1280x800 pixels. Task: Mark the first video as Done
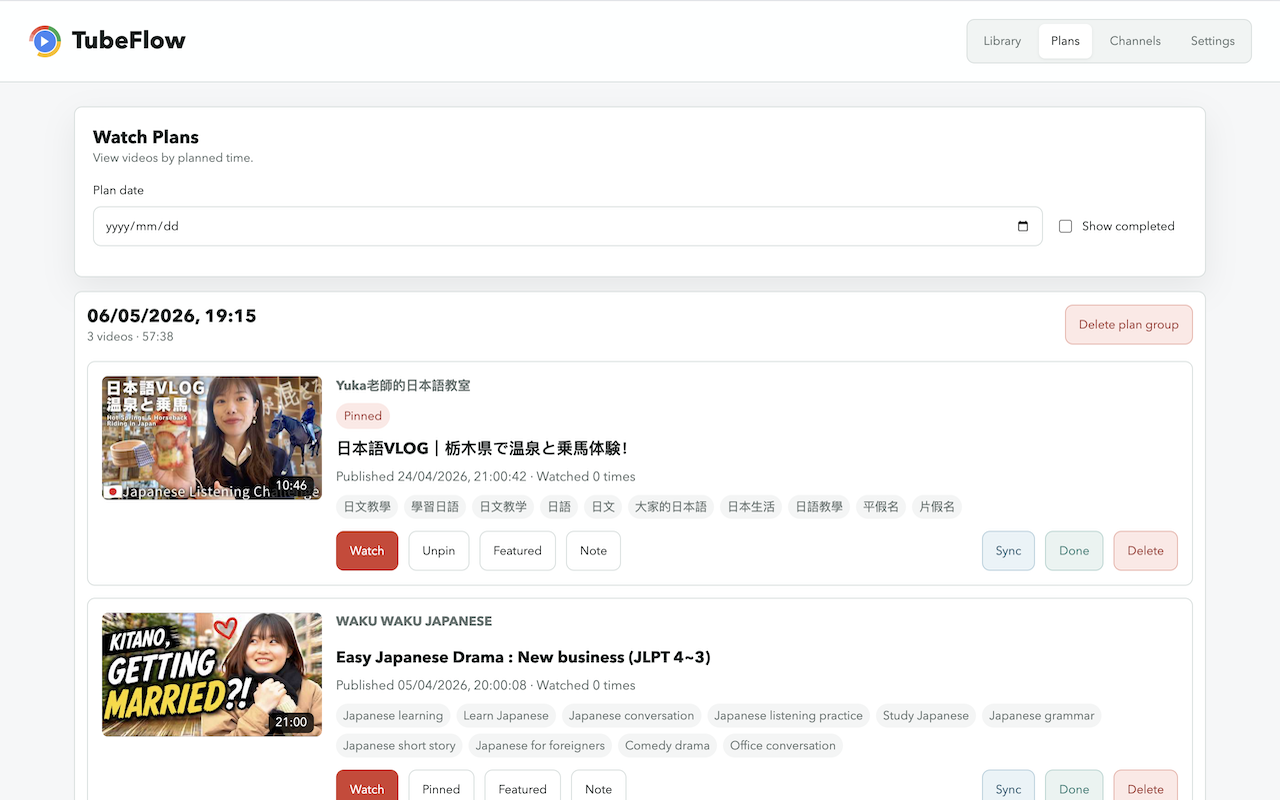point(1074,551)
